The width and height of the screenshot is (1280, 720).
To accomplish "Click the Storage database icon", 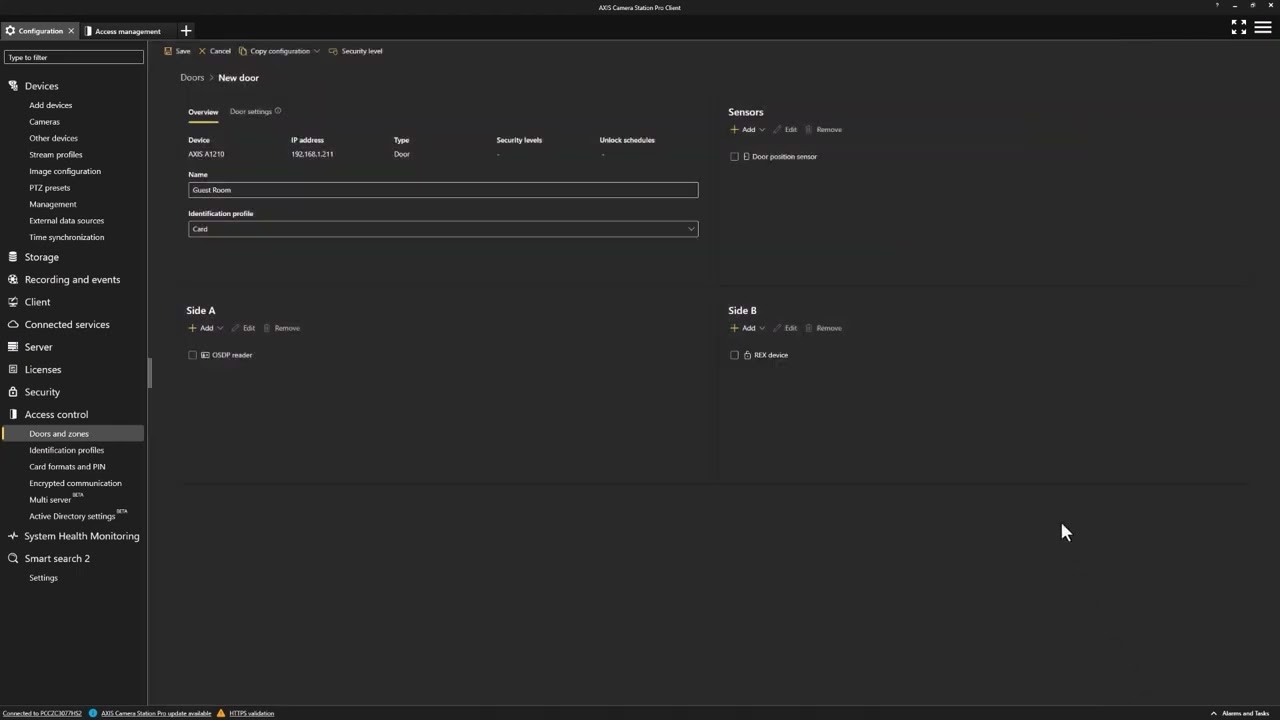I will click(14, 257).
